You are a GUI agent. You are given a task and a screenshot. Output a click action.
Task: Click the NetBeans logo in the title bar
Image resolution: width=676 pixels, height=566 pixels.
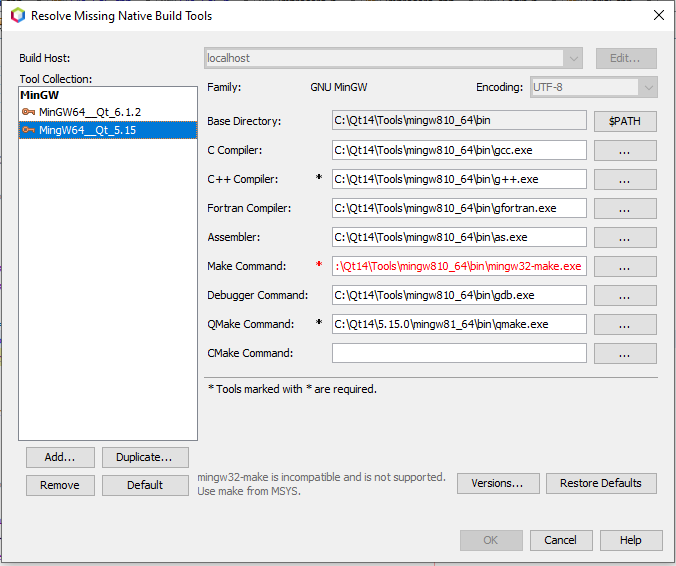(x=18, y=16)
